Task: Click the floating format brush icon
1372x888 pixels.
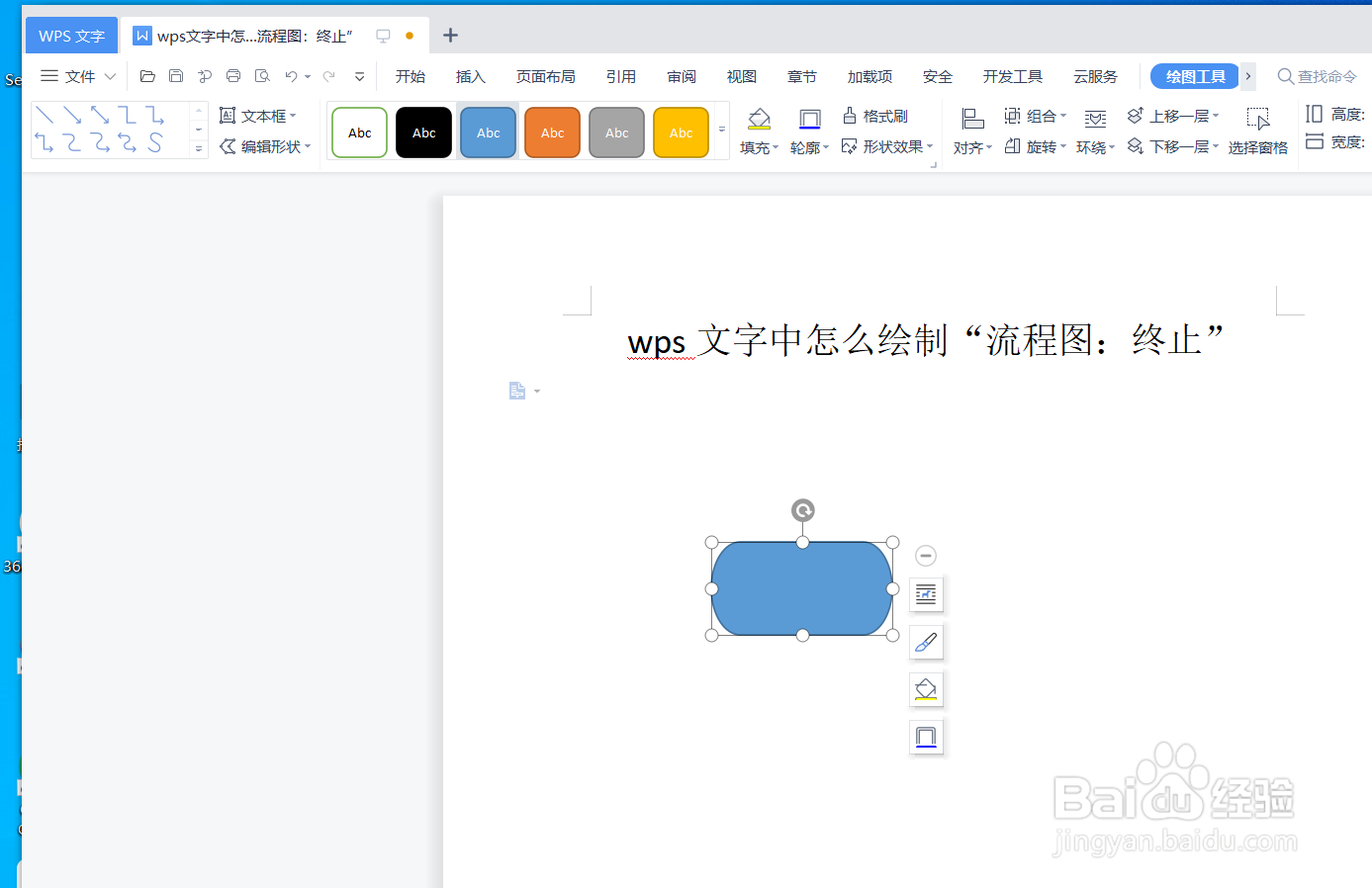Action: click(x=926, y=642)
